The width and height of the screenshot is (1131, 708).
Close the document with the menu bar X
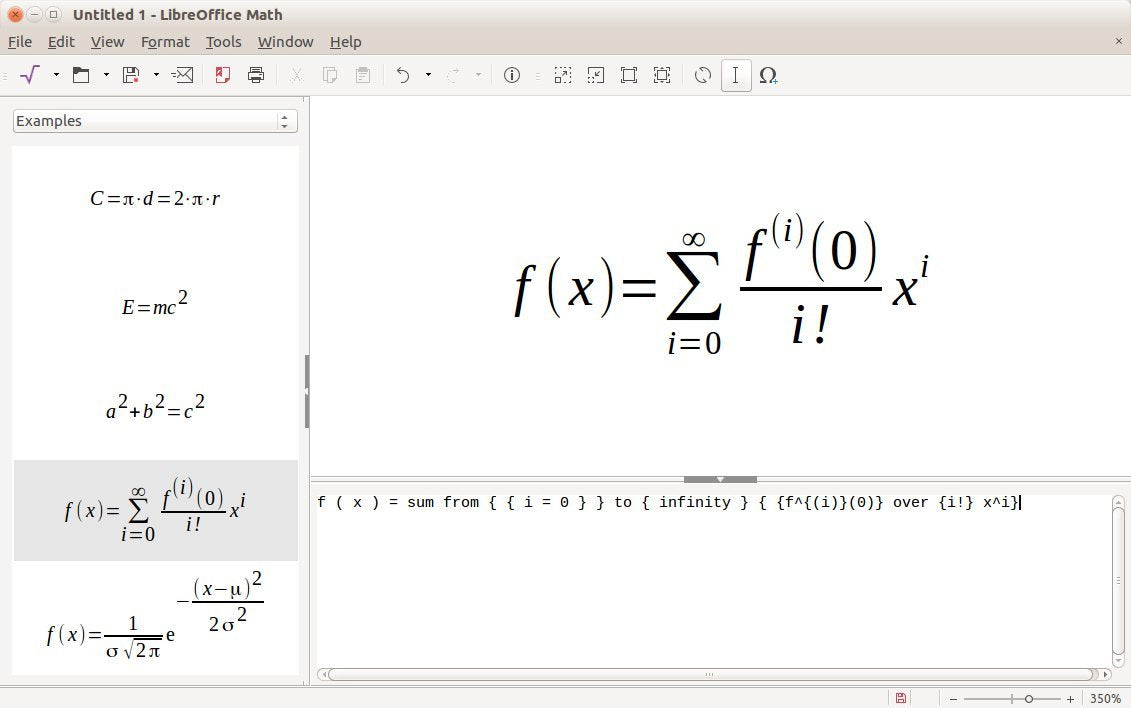point(1119,41)
